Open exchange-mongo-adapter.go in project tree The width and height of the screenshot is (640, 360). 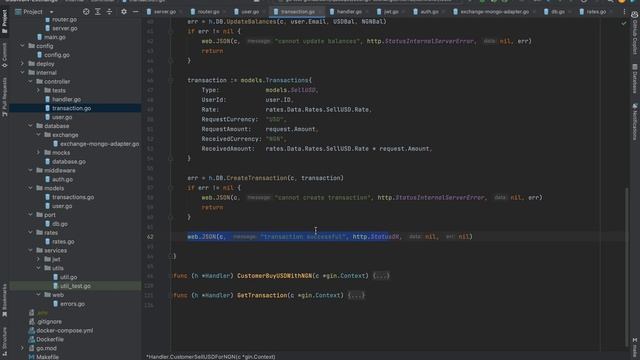(x=100, y=144)
